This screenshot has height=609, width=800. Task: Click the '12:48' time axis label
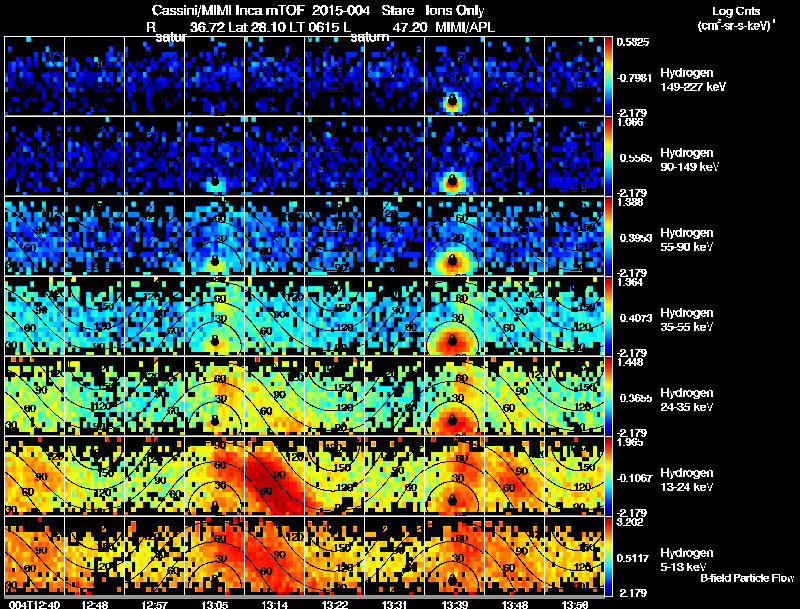pos(94,604)
